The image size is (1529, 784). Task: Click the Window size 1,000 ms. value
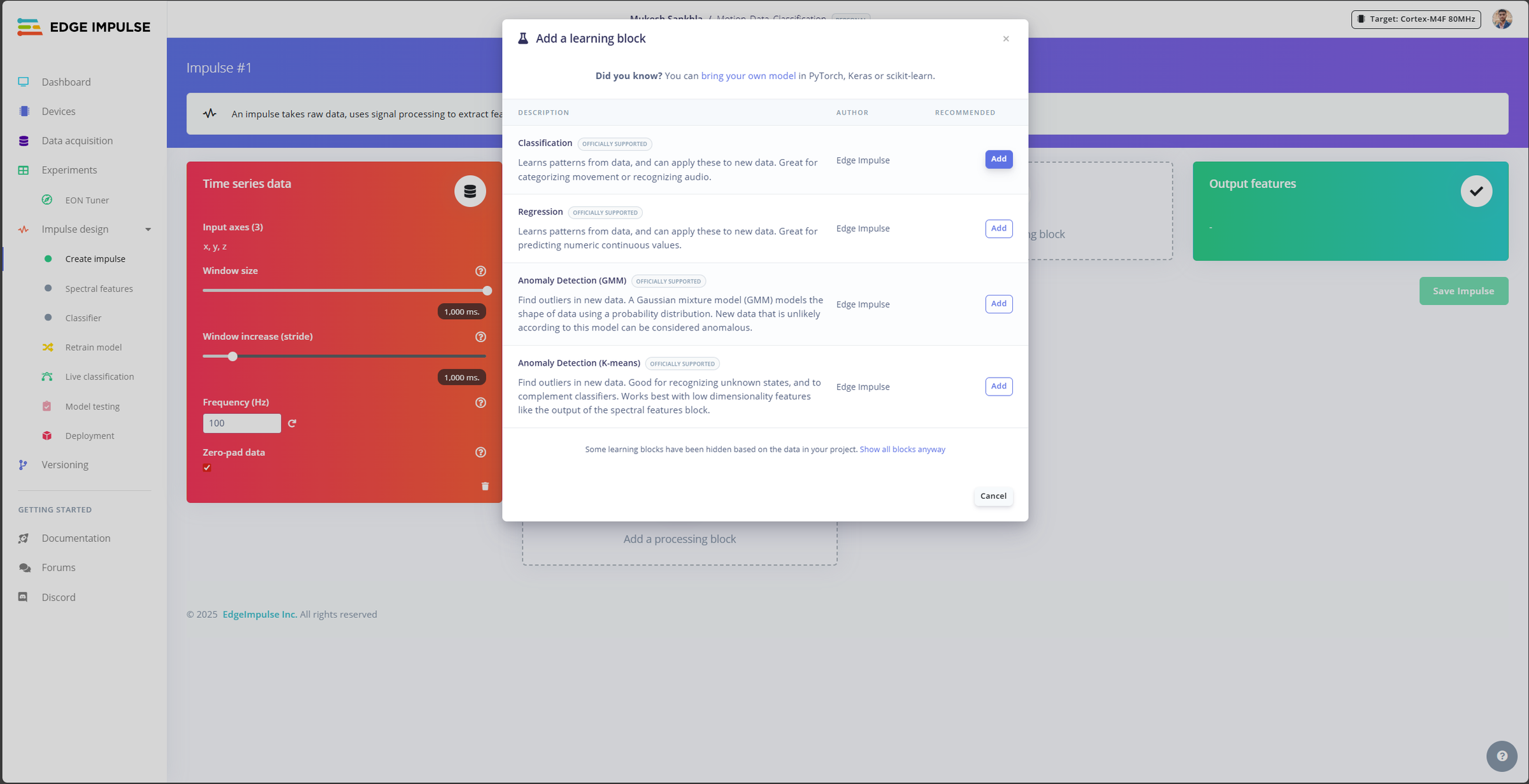coord(461,311)
